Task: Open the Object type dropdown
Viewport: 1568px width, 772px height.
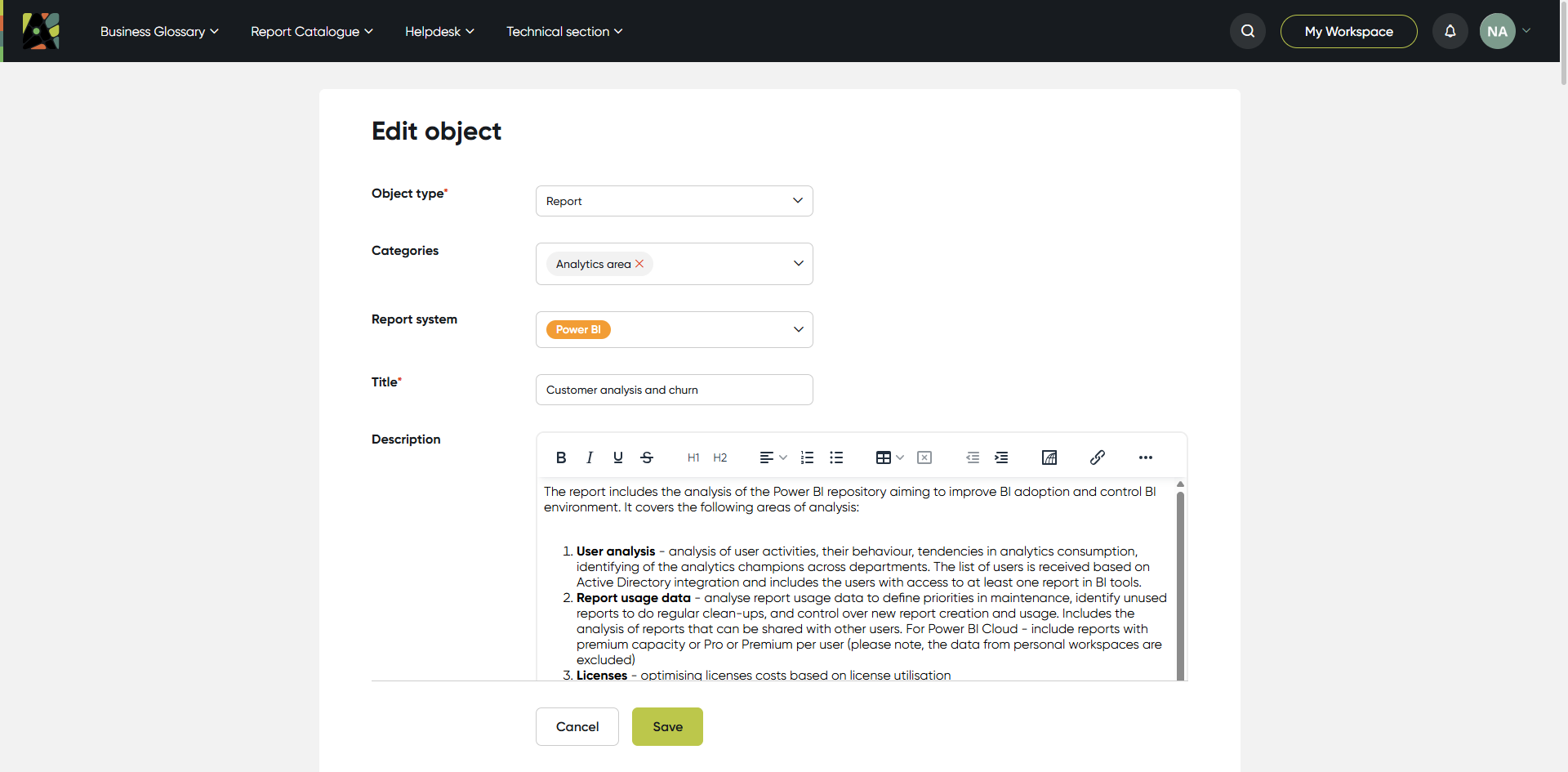Action: coord(675,201)
